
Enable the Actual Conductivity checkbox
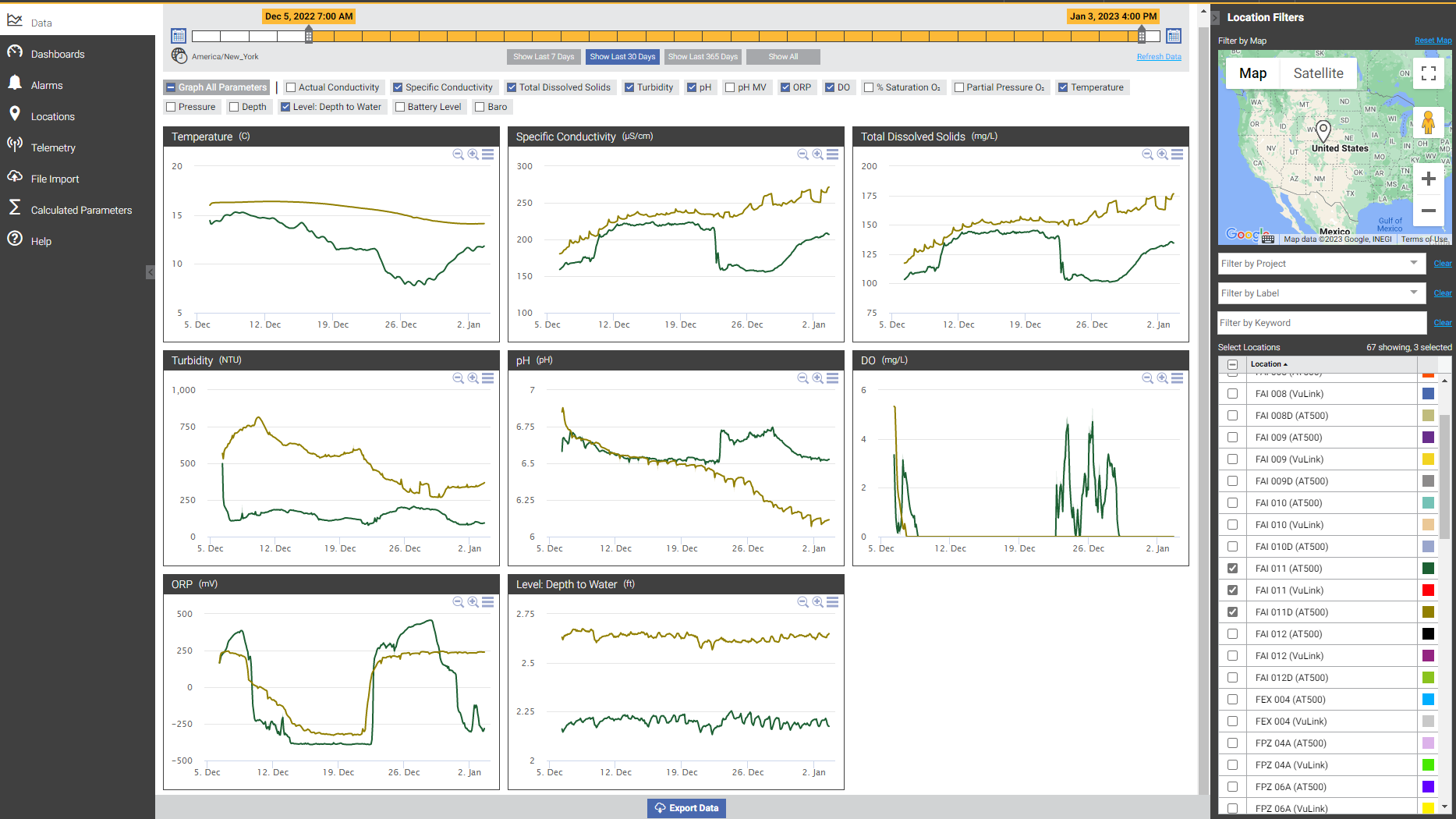tap(291, 87)
